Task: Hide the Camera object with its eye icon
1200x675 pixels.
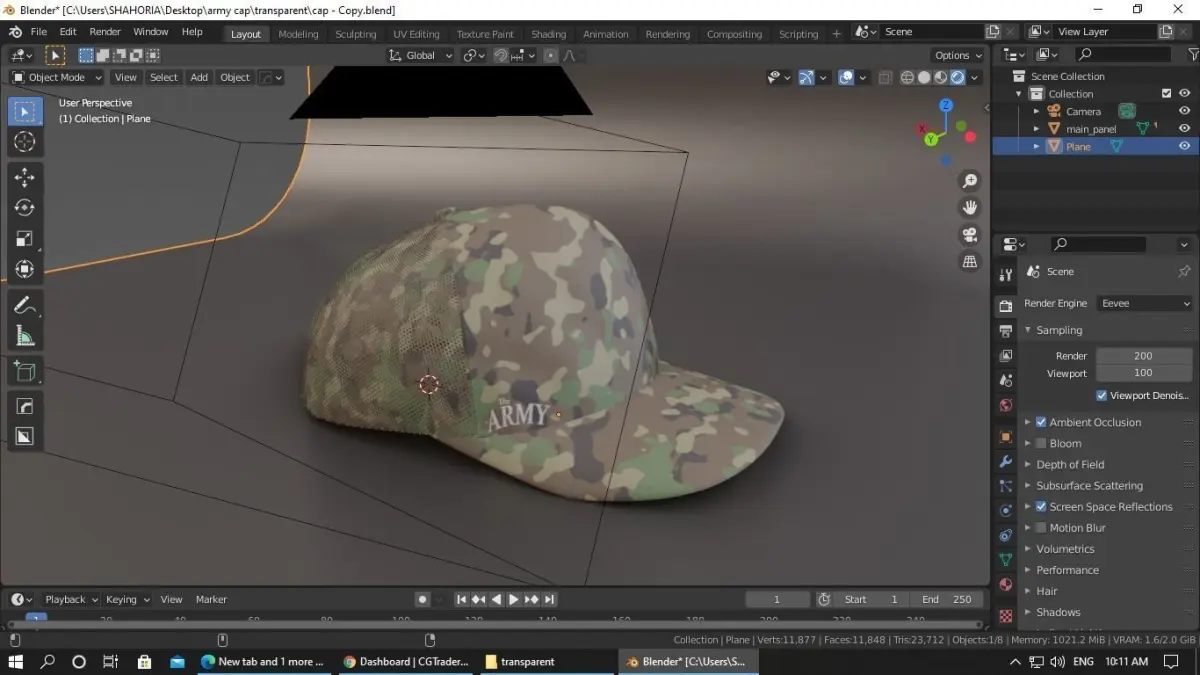Action: [1184, 111]
